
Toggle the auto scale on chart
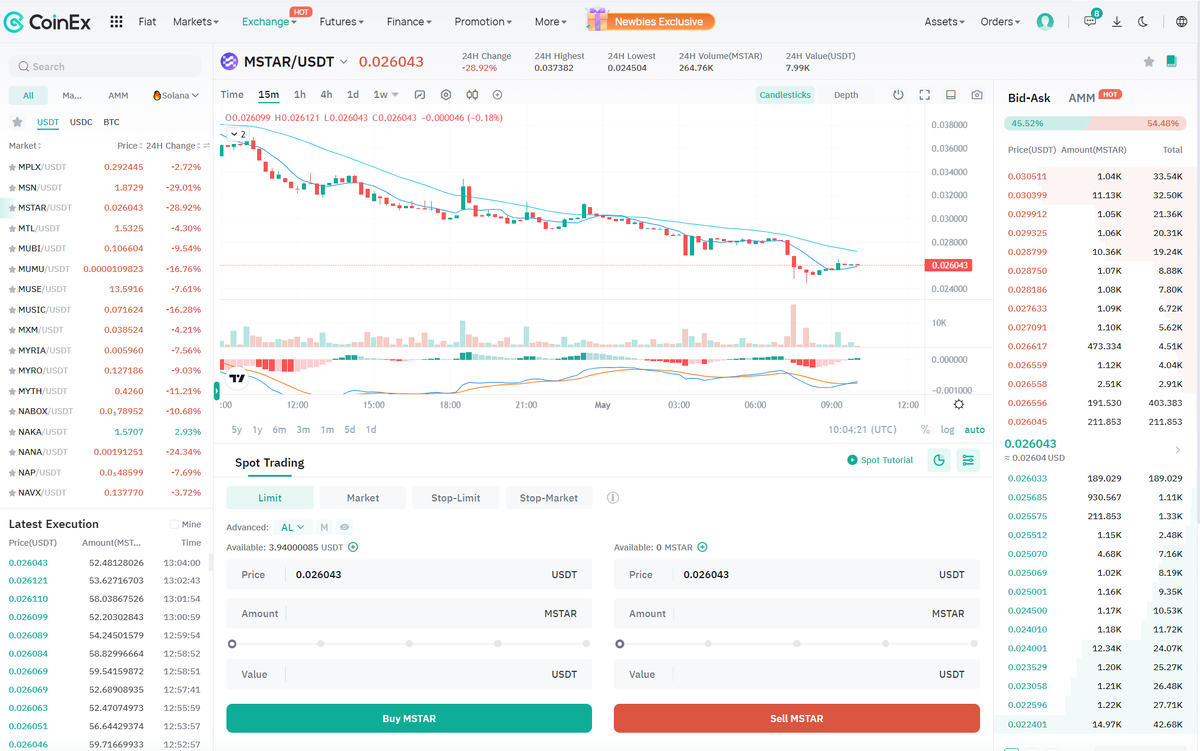pos(974,430)
